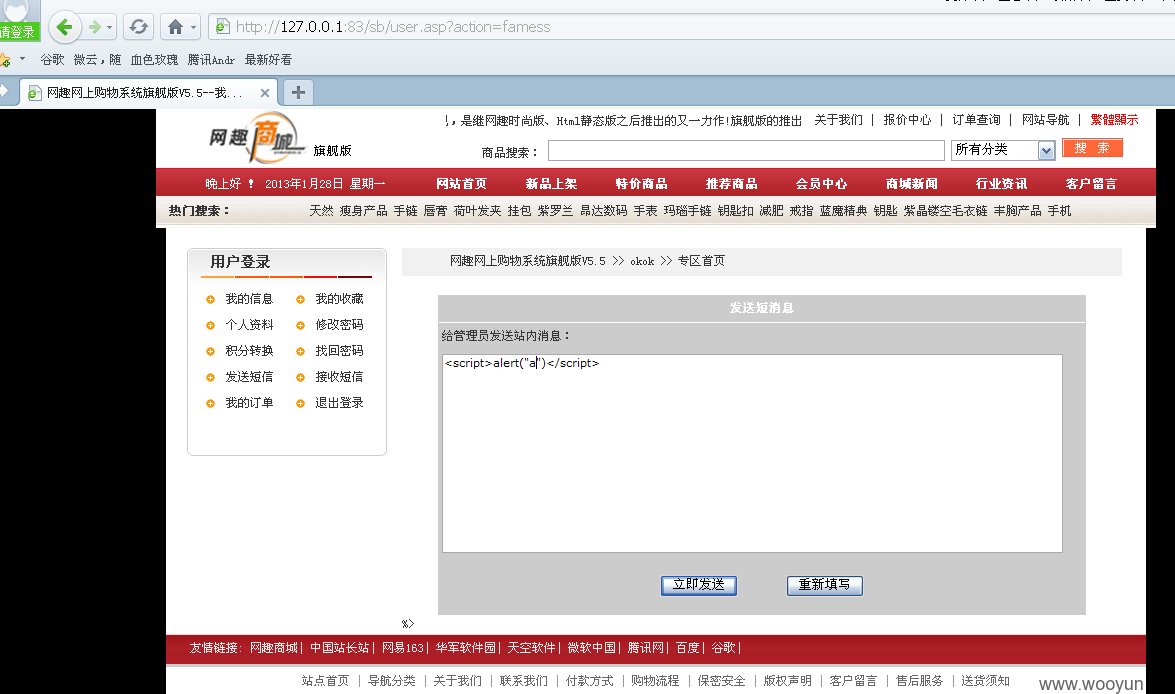The height and width of the screenshot is (694, 1175).
Task: Open the home button dropdown arrow
Action: tap(193, 28)
